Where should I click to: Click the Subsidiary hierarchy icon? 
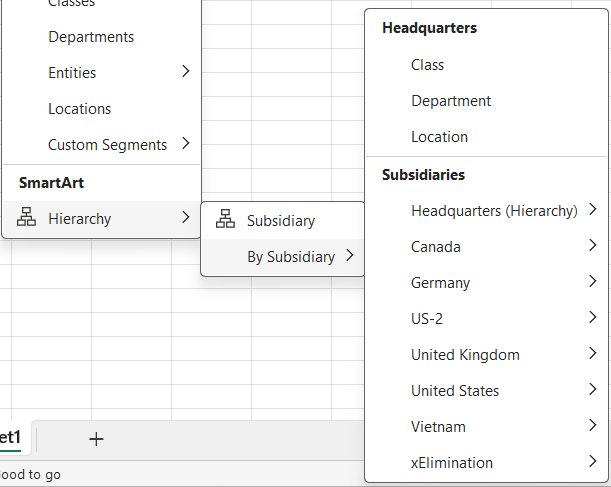225,221
